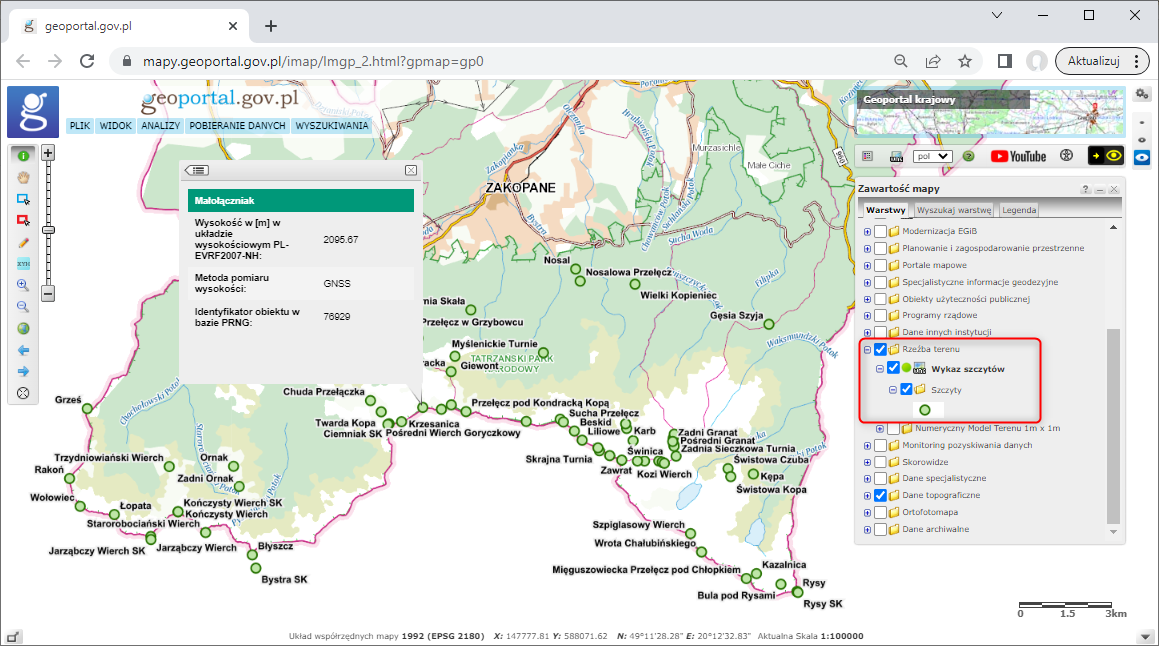Activate the hand pan tool
The width and height of the screenshot is (1159, 646).
pos(22,177)
